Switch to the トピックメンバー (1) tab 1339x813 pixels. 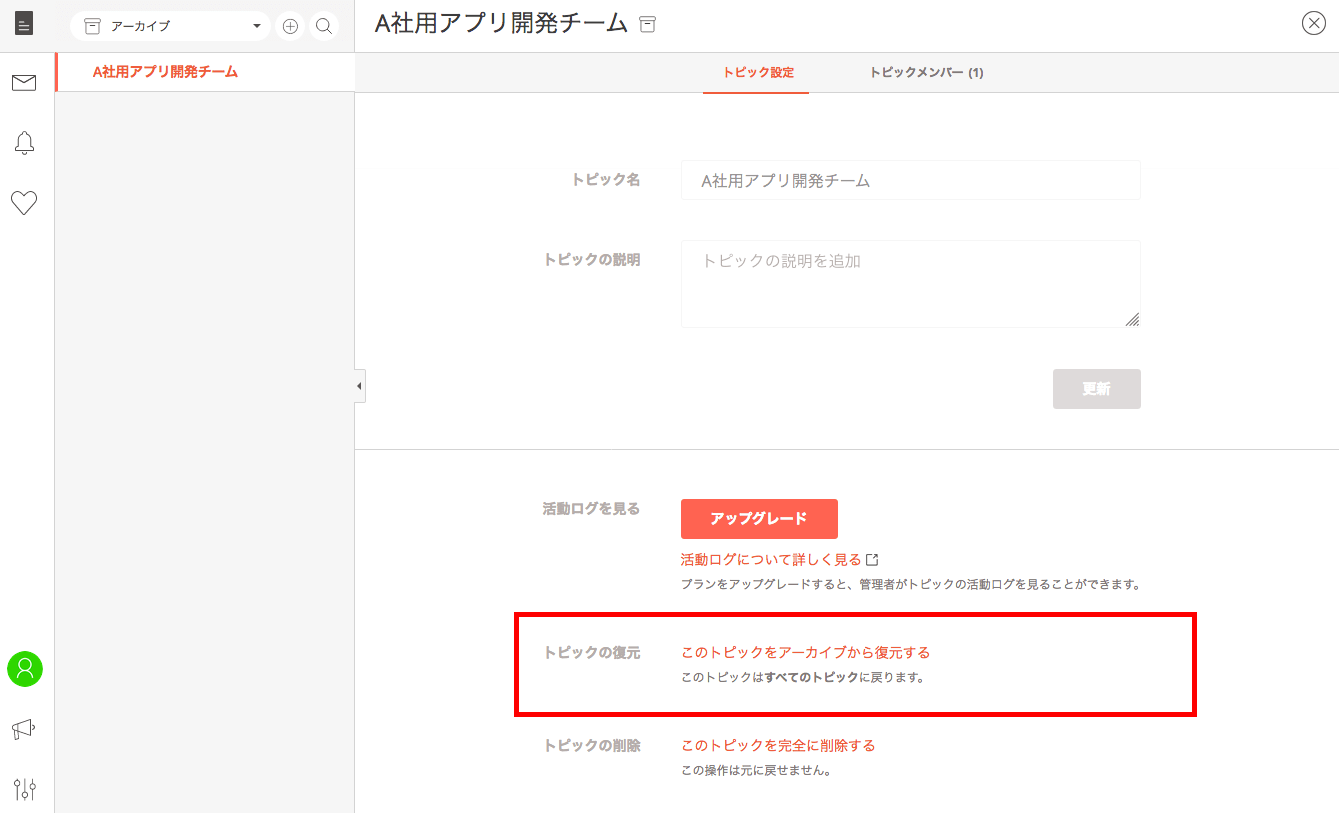(926, 73)
